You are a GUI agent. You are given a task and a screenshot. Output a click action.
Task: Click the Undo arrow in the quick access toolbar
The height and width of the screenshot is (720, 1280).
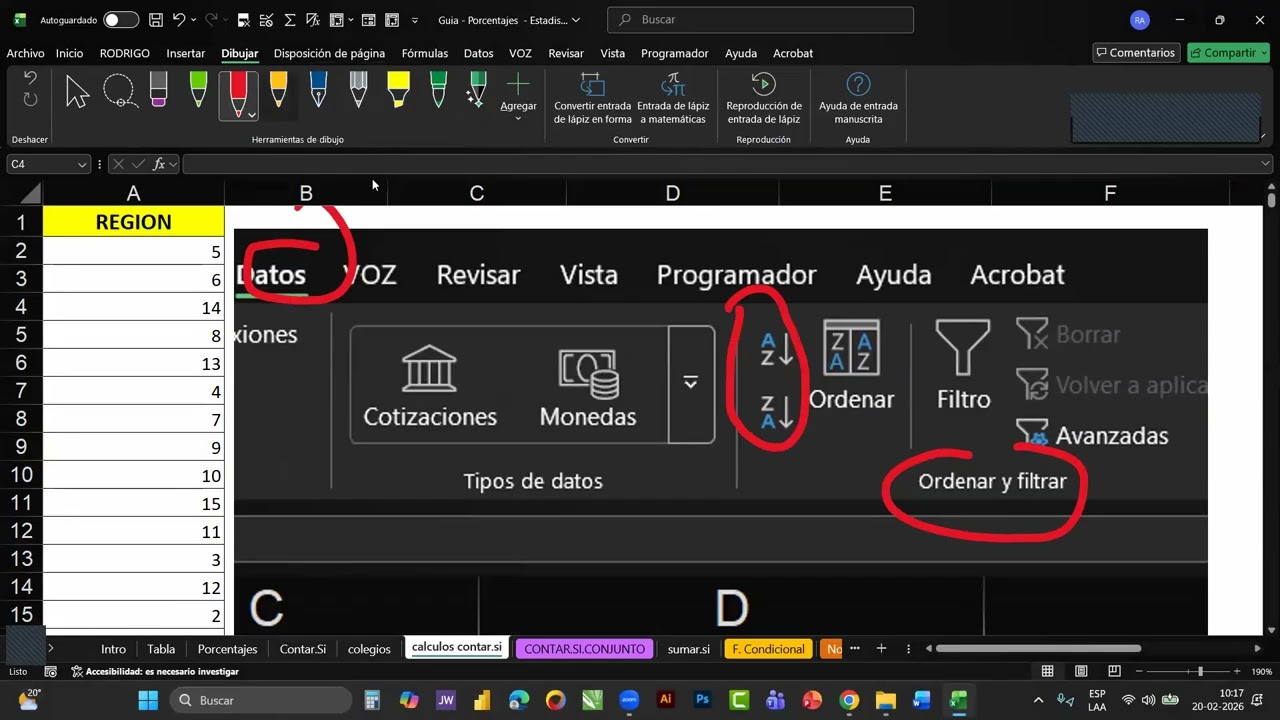coord(179,20)
